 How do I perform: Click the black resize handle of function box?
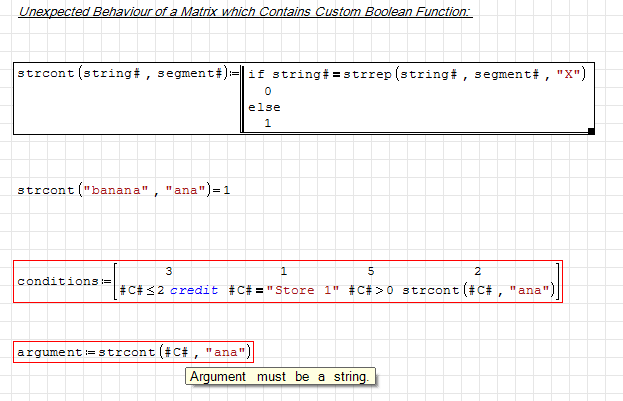591,130
